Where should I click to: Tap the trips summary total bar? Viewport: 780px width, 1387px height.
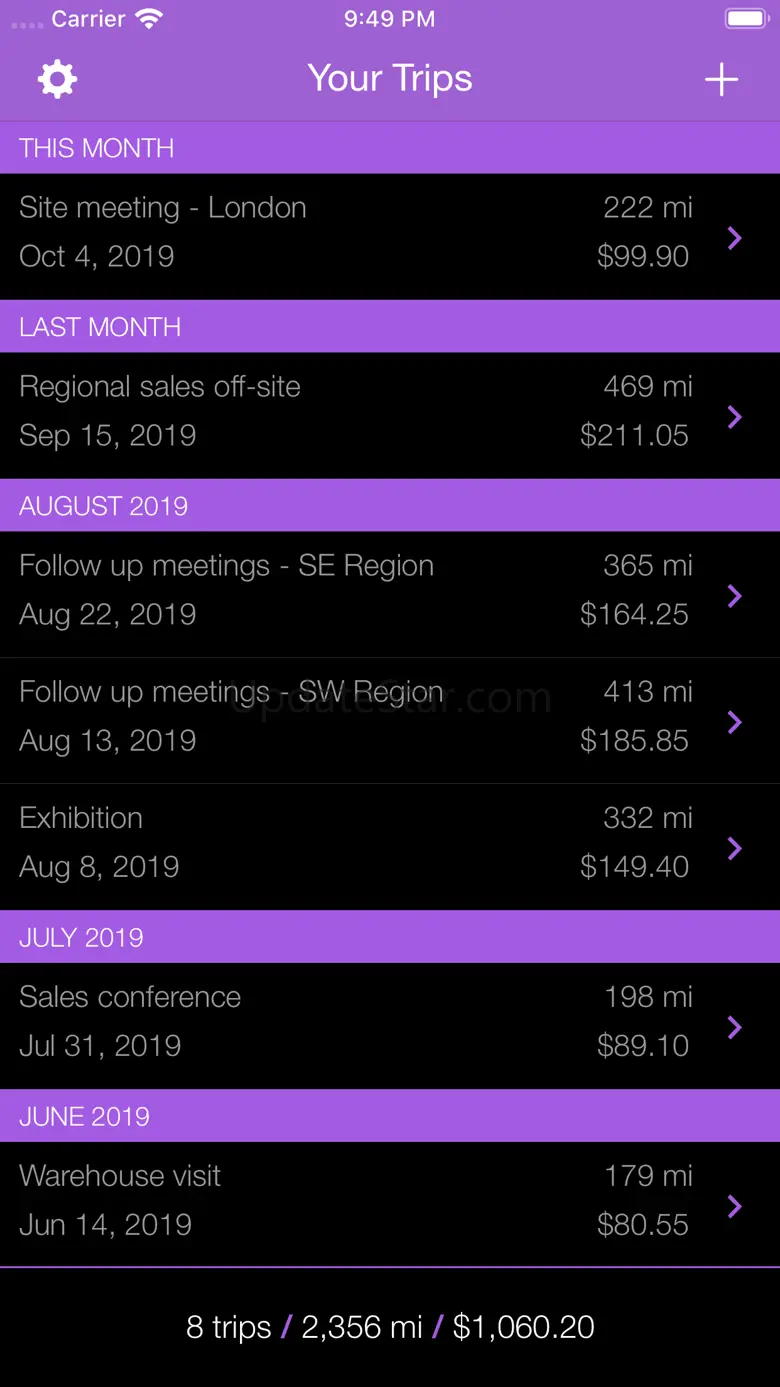(390, 1327)
